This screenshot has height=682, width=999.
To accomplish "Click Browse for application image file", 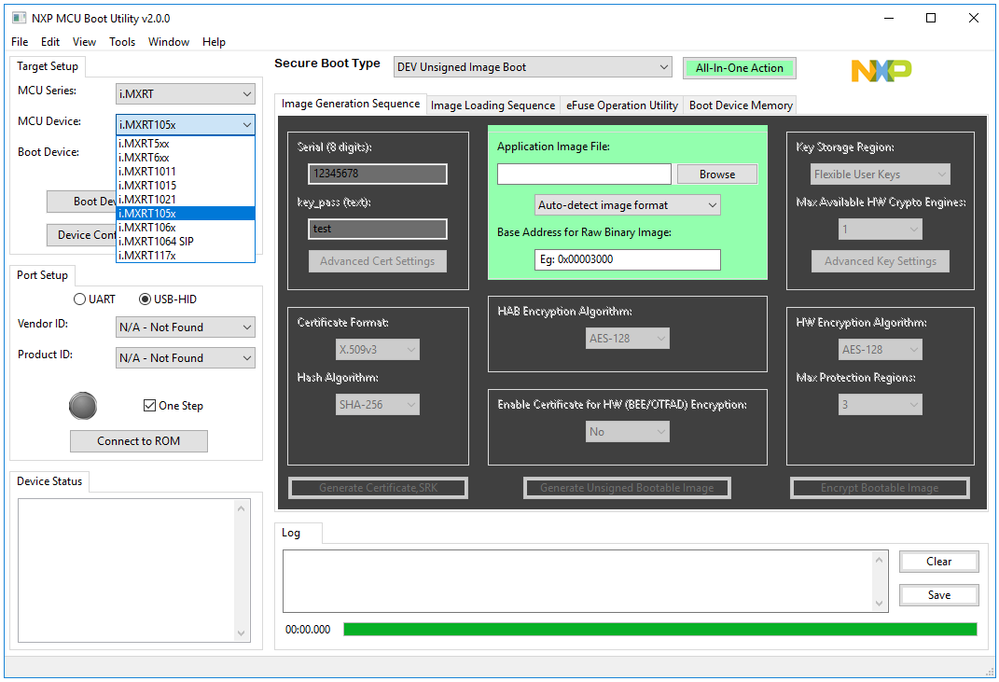I will (x=717, y=174).
